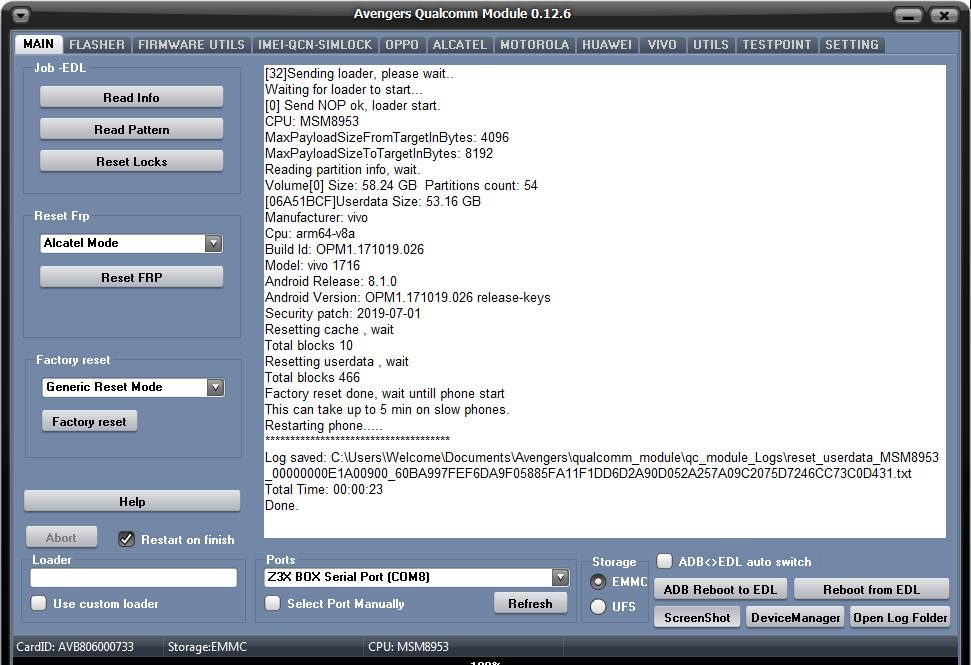Select the UFS storage radio button

tap(598, 606)
